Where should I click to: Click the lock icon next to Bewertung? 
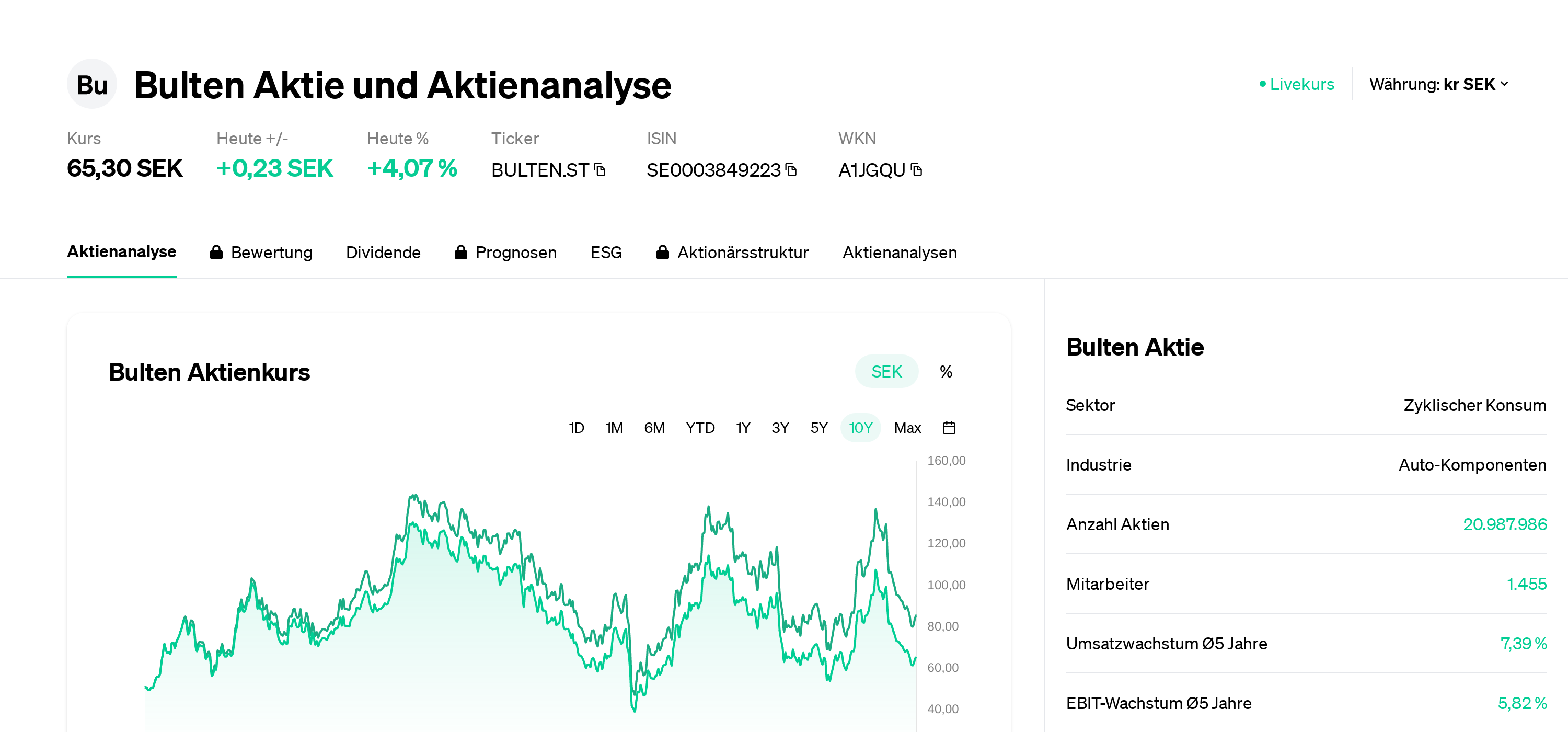click(x=216, y=252)
